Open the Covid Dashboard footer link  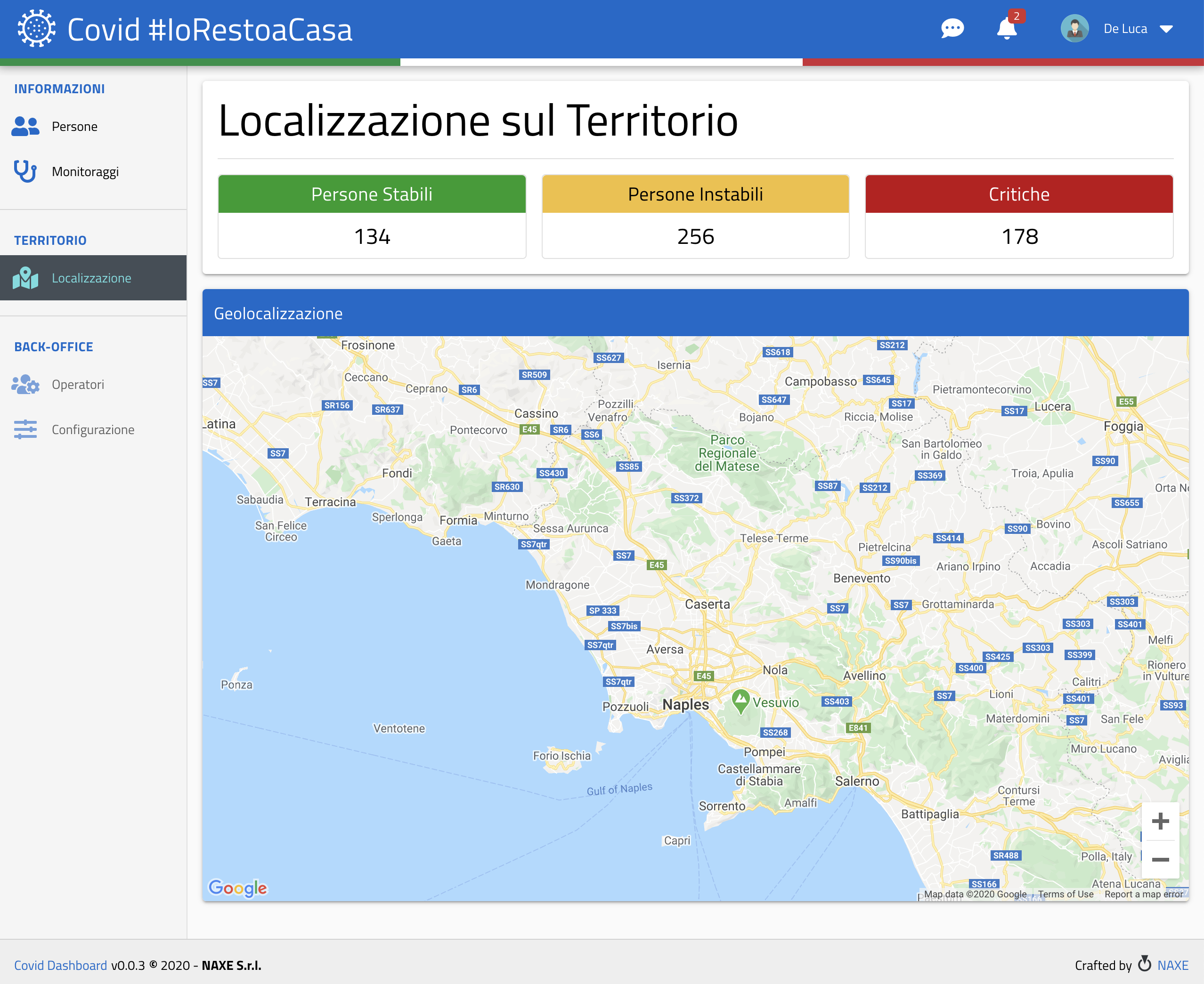pos(60,965)
